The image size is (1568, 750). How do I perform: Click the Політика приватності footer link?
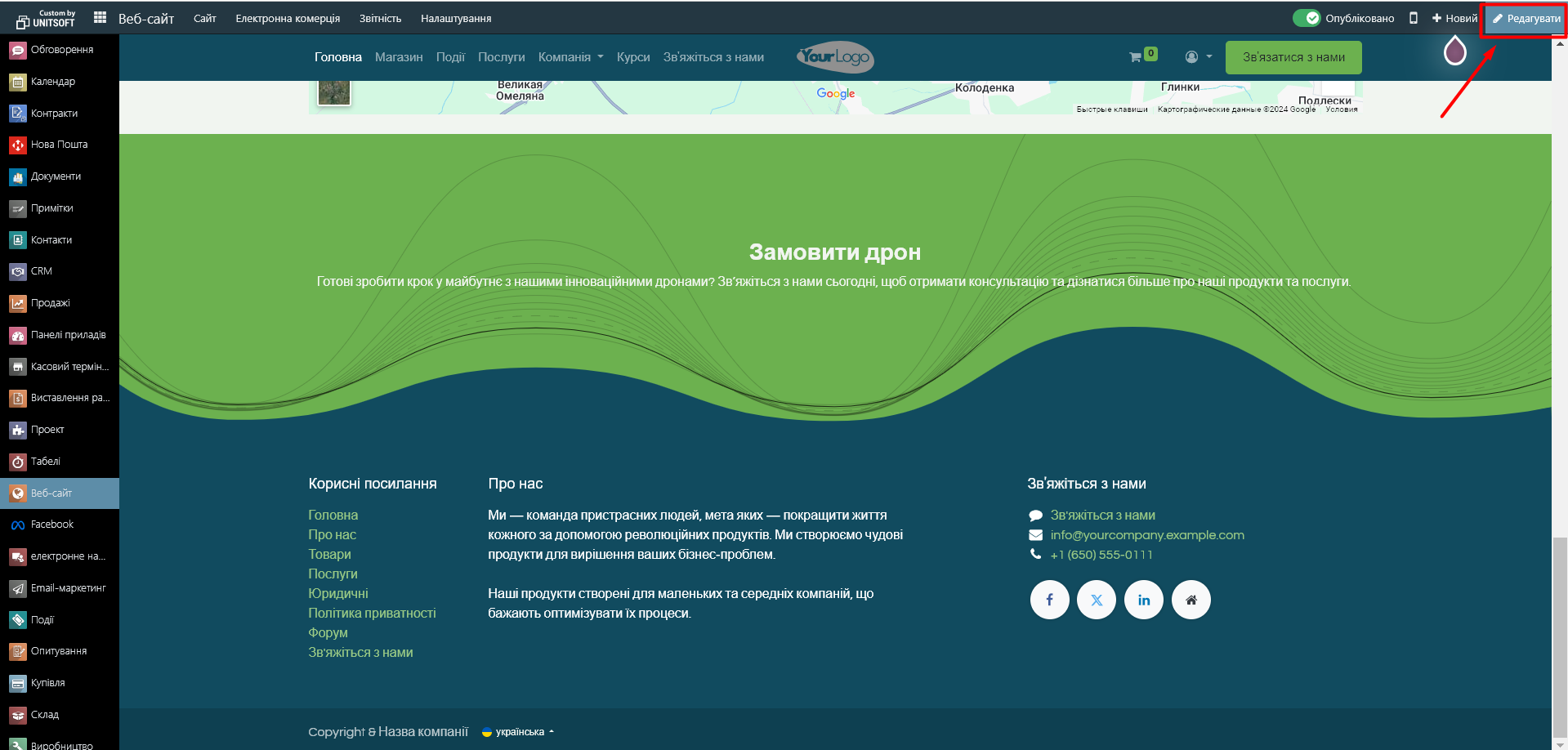click(x=372, y=613)
